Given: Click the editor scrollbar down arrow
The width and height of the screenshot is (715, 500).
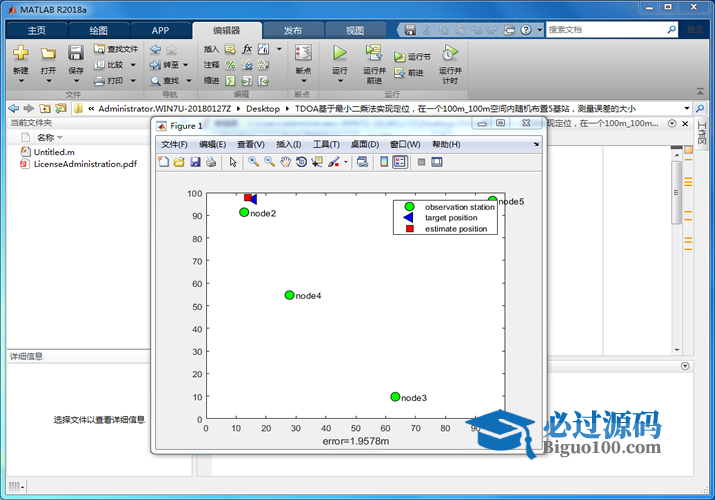Looking at the screenshot, I should tap(677, 350).
